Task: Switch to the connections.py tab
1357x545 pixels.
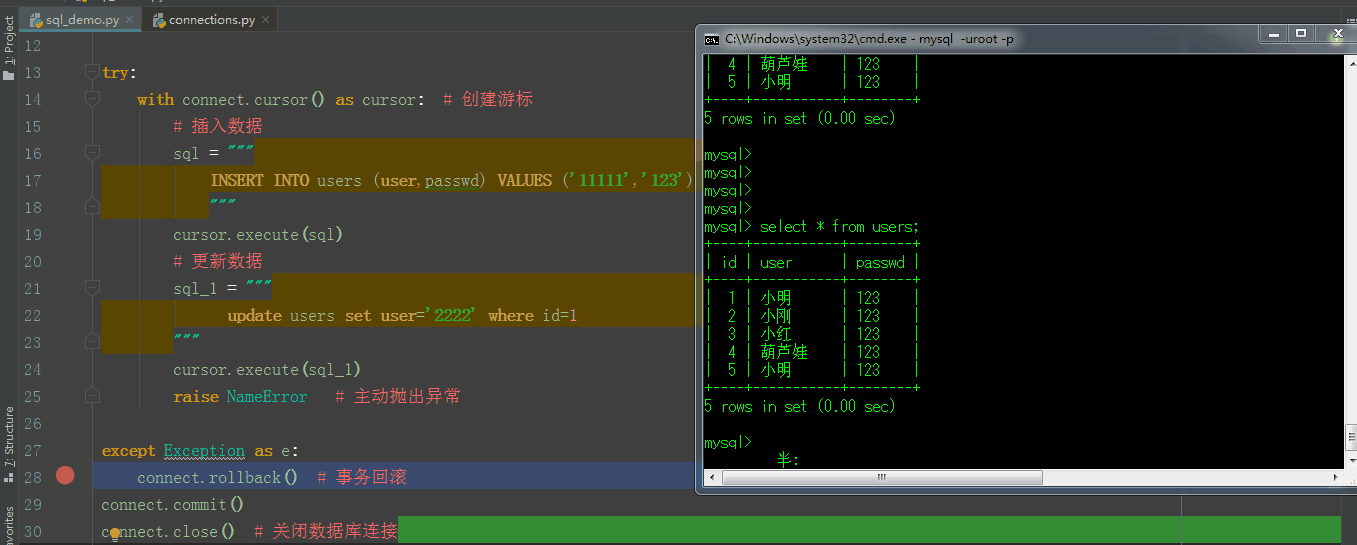Action: point(211,20)
